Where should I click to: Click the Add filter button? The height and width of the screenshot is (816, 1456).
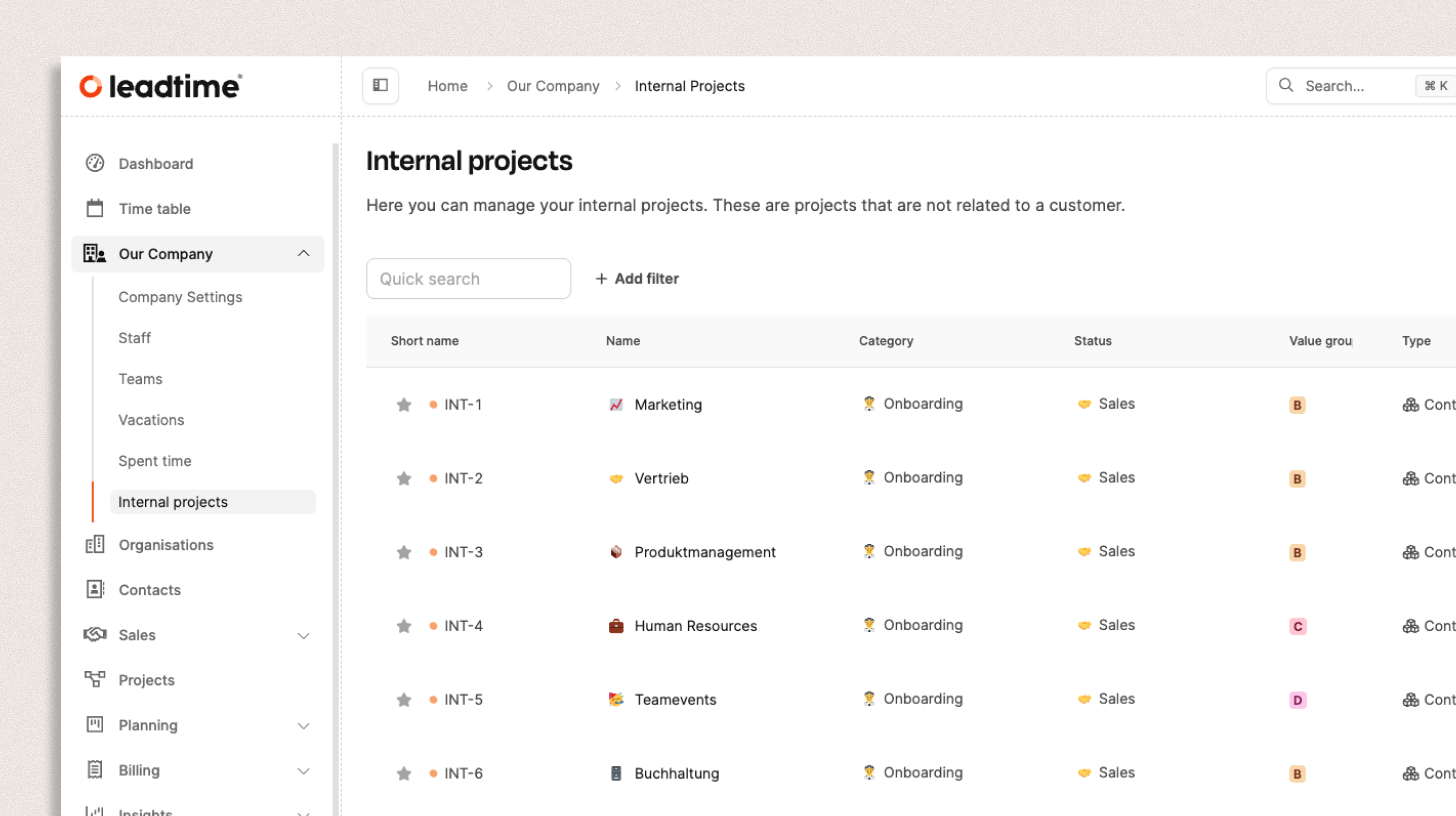tap(637, 279)
